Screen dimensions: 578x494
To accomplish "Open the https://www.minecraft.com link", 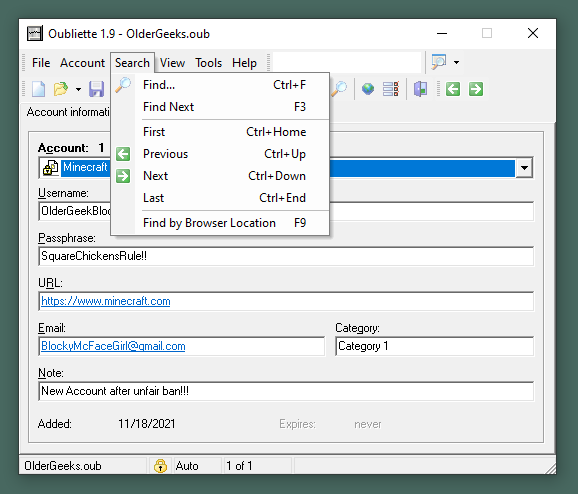I will (106, 301).
